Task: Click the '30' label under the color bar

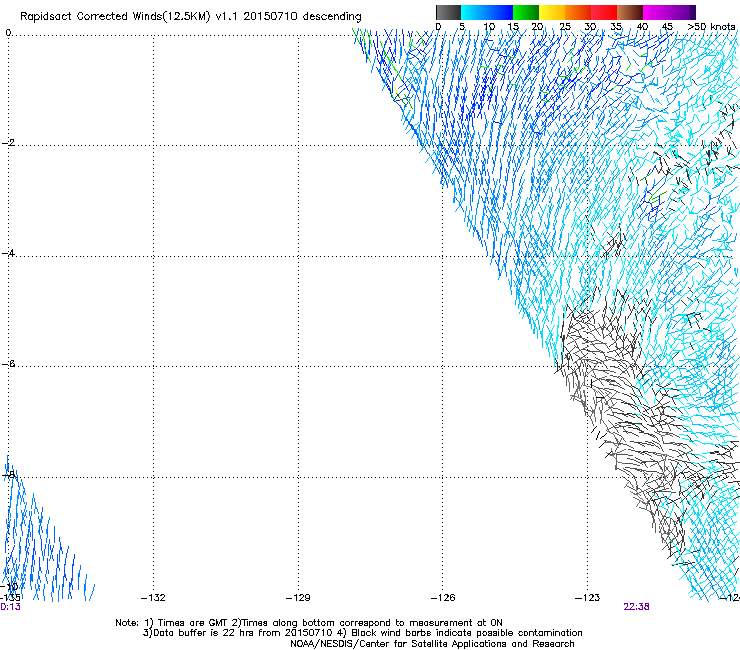Action: pos(590,26)
